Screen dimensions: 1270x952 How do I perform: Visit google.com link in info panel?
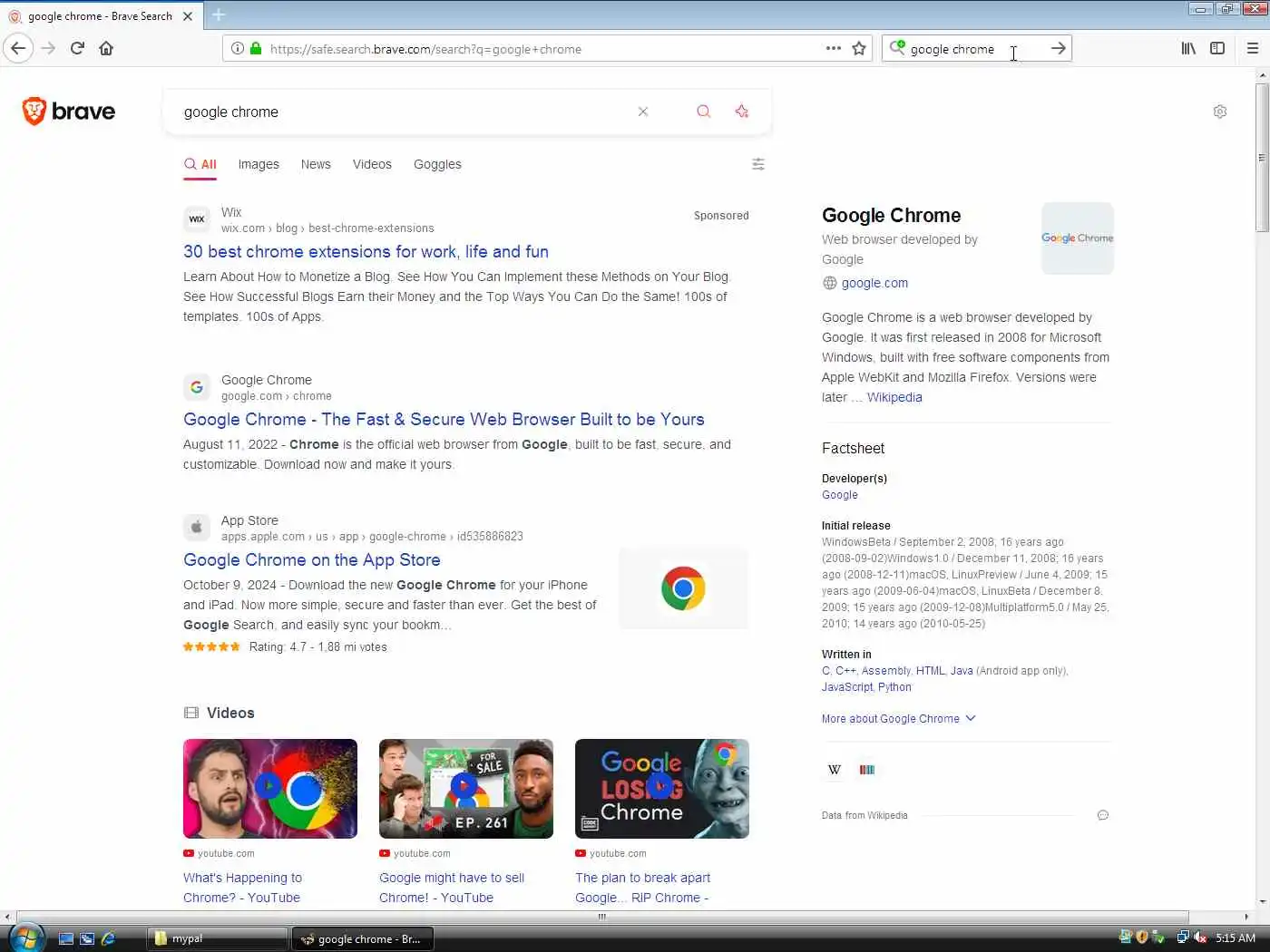click(874, 283)
